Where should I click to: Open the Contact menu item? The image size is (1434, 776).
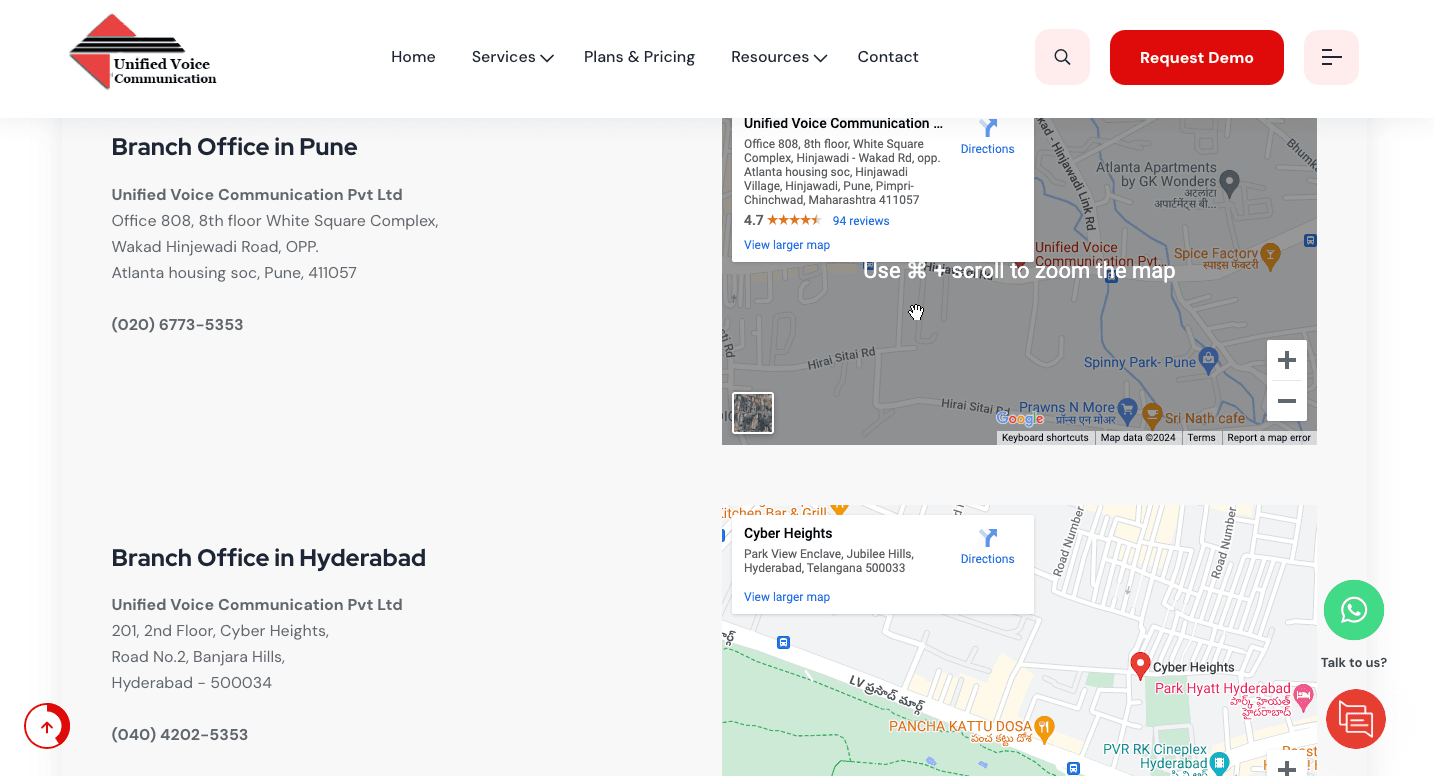click(x=887, y=57)
